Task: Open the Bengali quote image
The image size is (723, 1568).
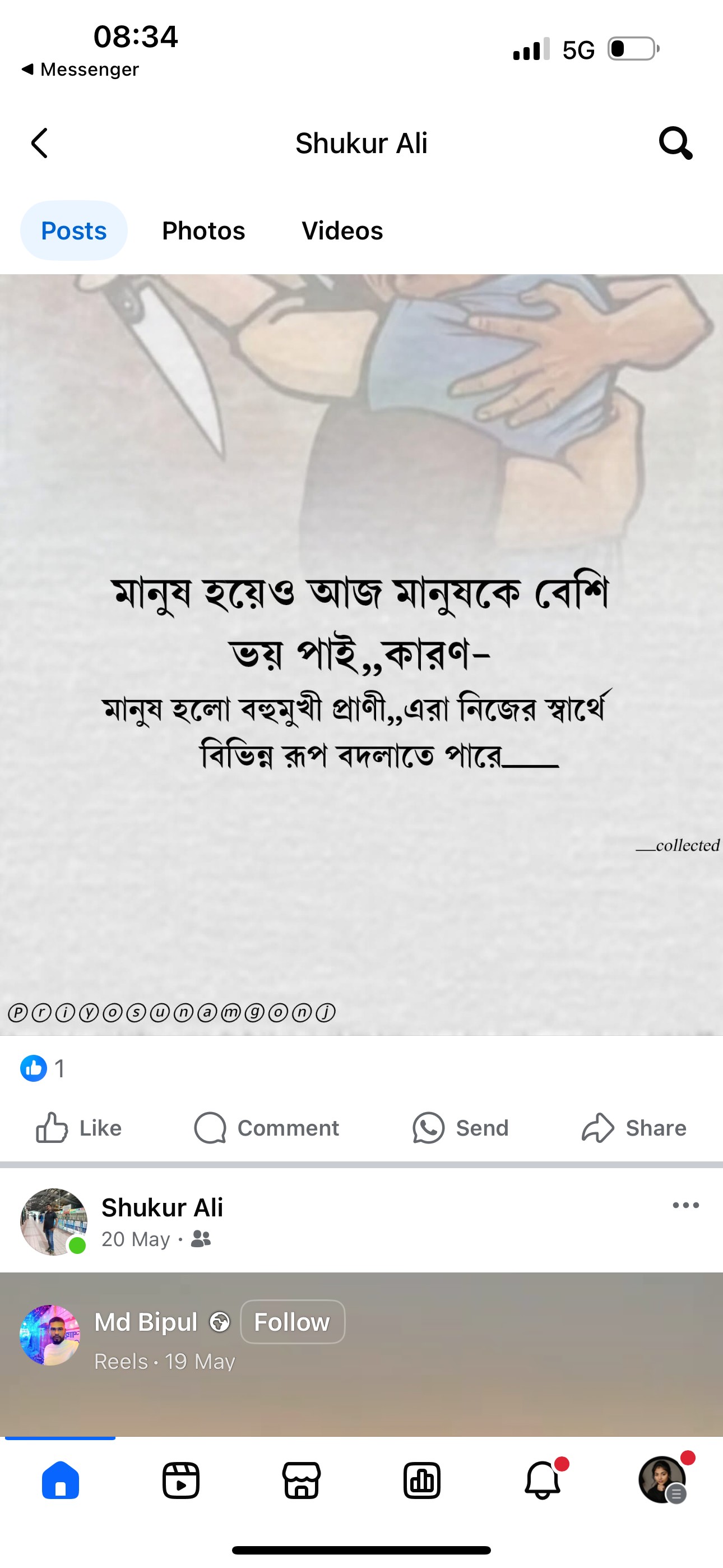Action: click(x=361, y=654)
